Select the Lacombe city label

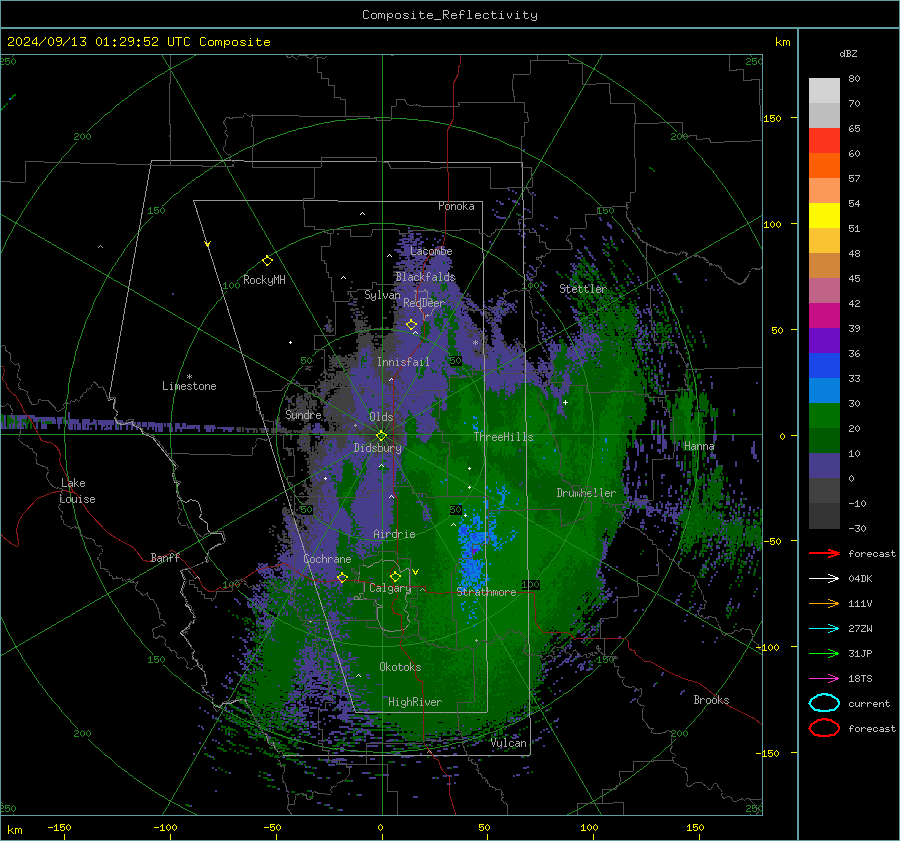tap(431, 251)
